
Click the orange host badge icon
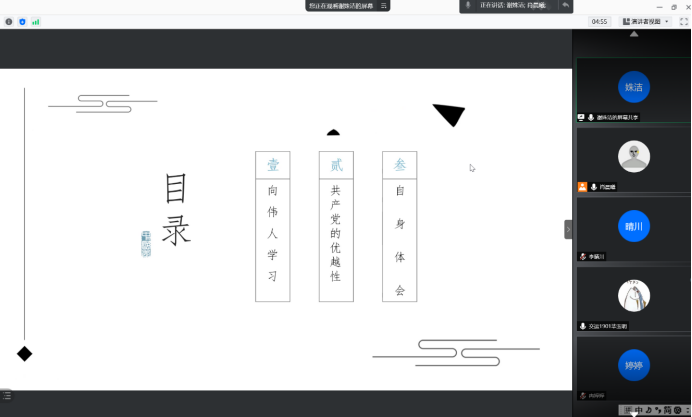[582, 187]
